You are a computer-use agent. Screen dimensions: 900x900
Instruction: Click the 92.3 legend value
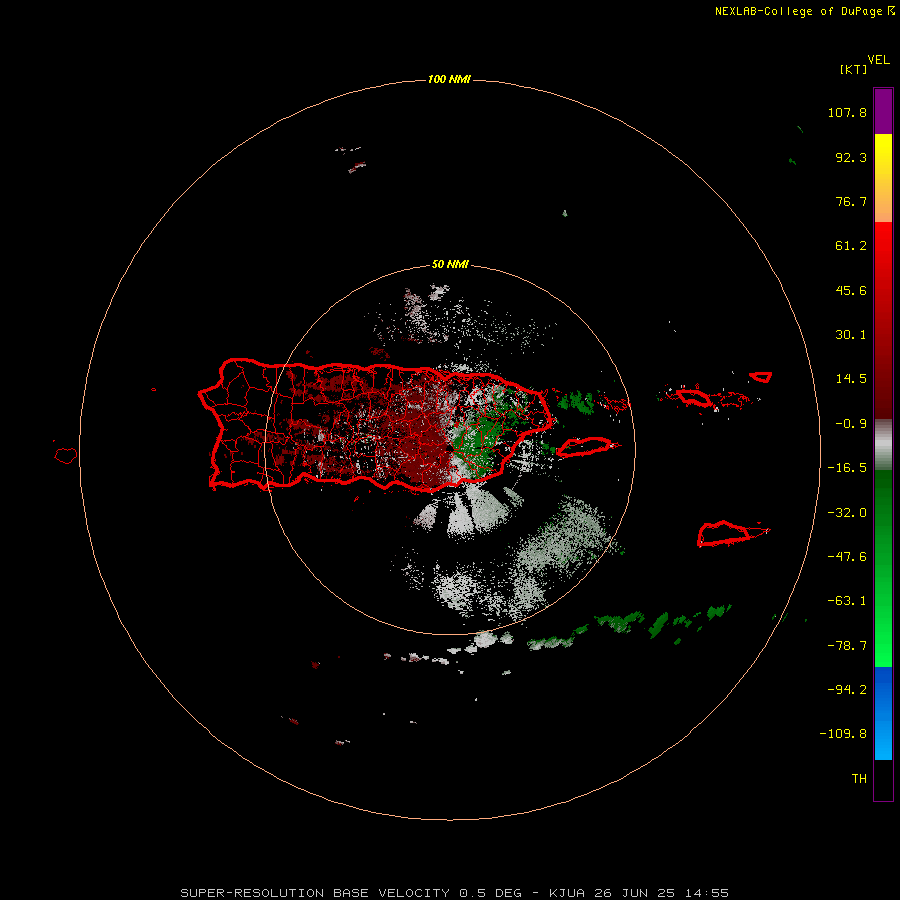click(x=851, y=157)
